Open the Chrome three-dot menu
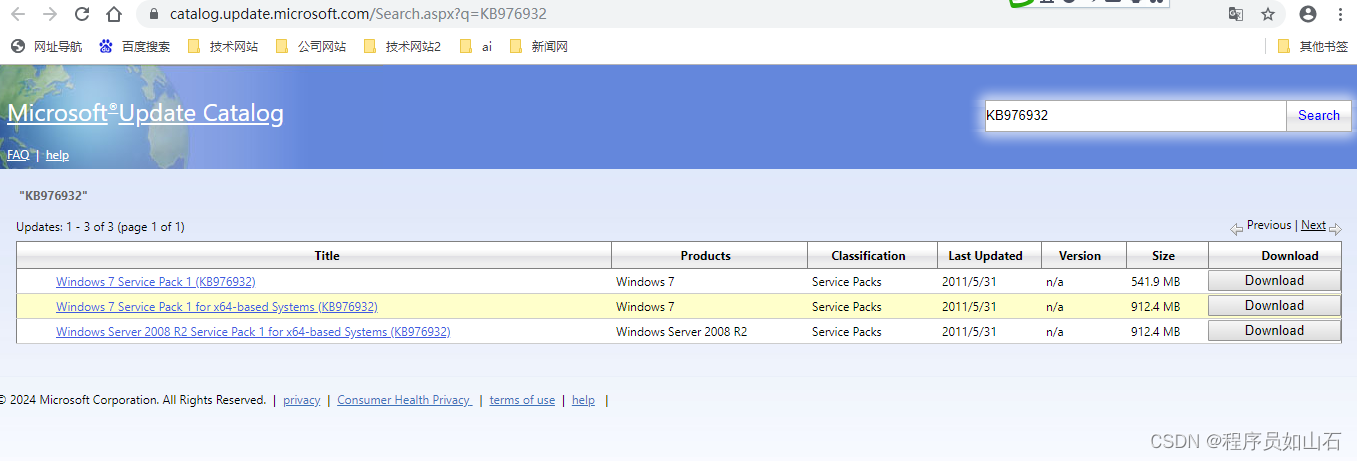1357x461 pixels. click(1340, 14)
